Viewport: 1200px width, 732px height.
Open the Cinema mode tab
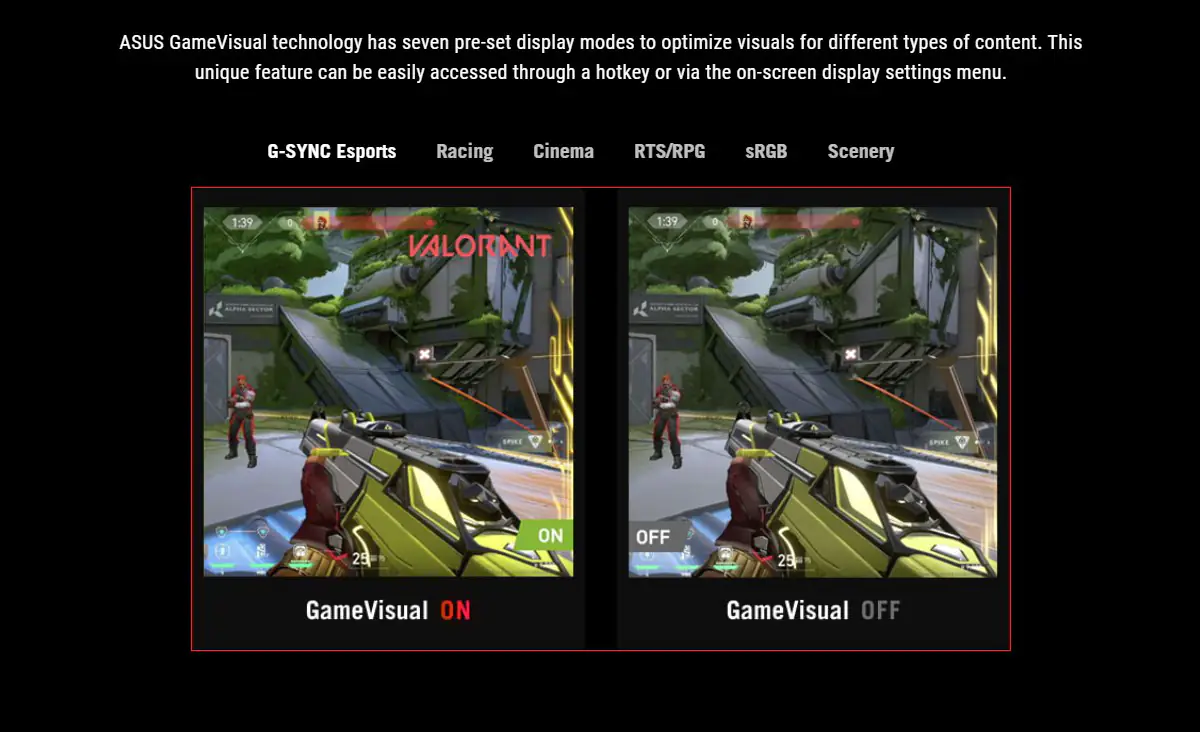tap(563, 152)
